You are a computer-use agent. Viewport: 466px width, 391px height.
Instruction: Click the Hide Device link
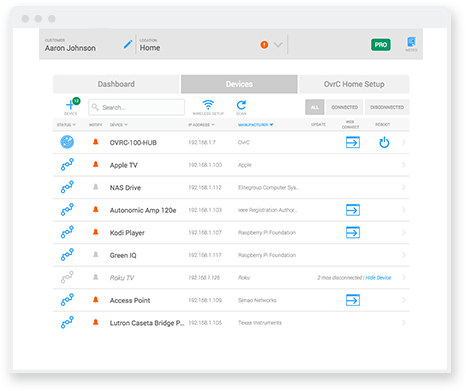[x=378, y=278]
